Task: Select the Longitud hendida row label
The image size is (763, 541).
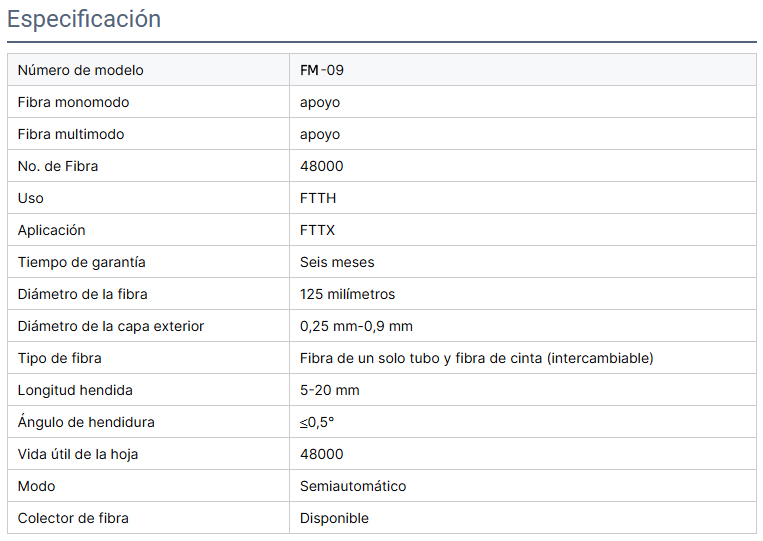Action: pyautogui.click(x=75, y=390)
